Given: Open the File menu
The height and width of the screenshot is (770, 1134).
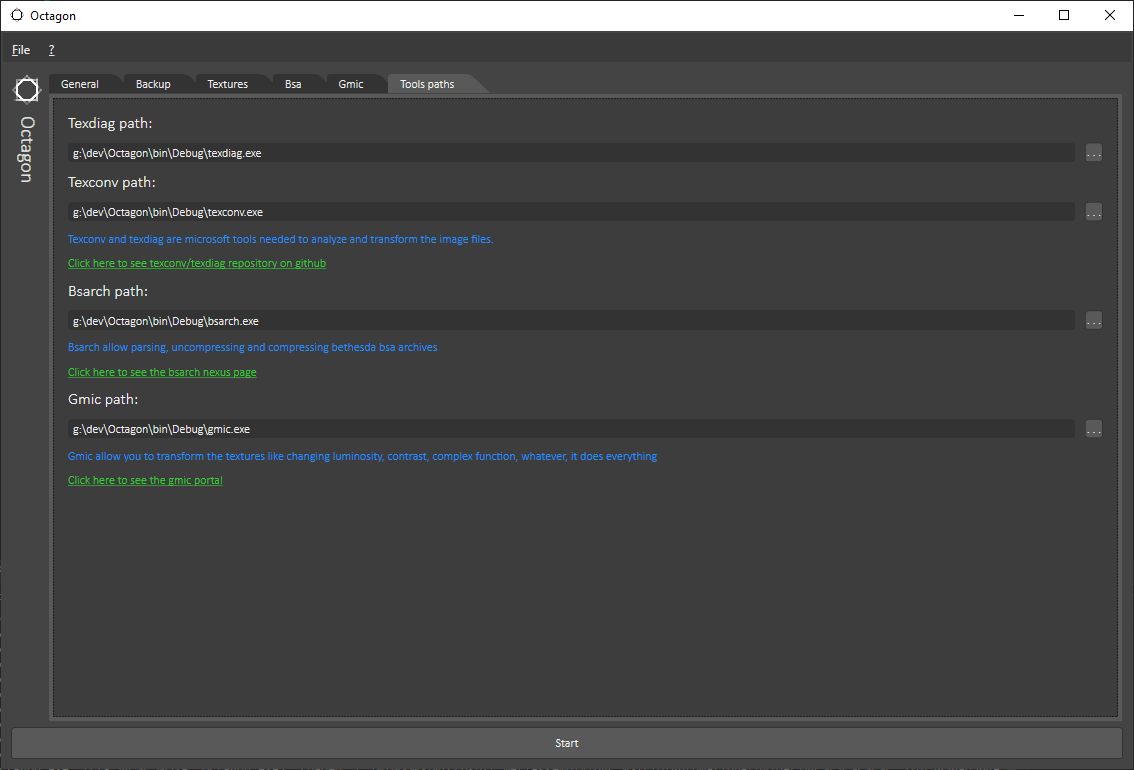Looking at the screenshot, I should [x=21, y=50].
